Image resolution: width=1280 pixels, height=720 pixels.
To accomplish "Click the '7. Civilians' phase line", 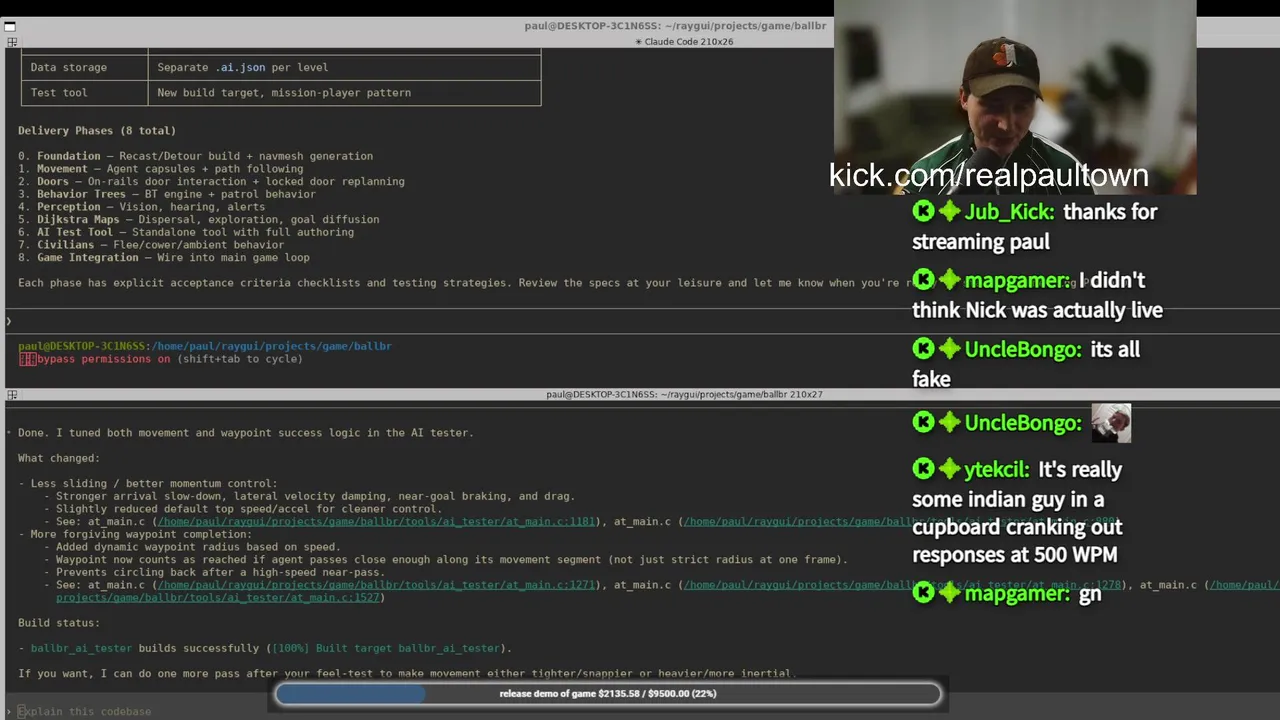I will pyautogui.click(x=151, y=245).
